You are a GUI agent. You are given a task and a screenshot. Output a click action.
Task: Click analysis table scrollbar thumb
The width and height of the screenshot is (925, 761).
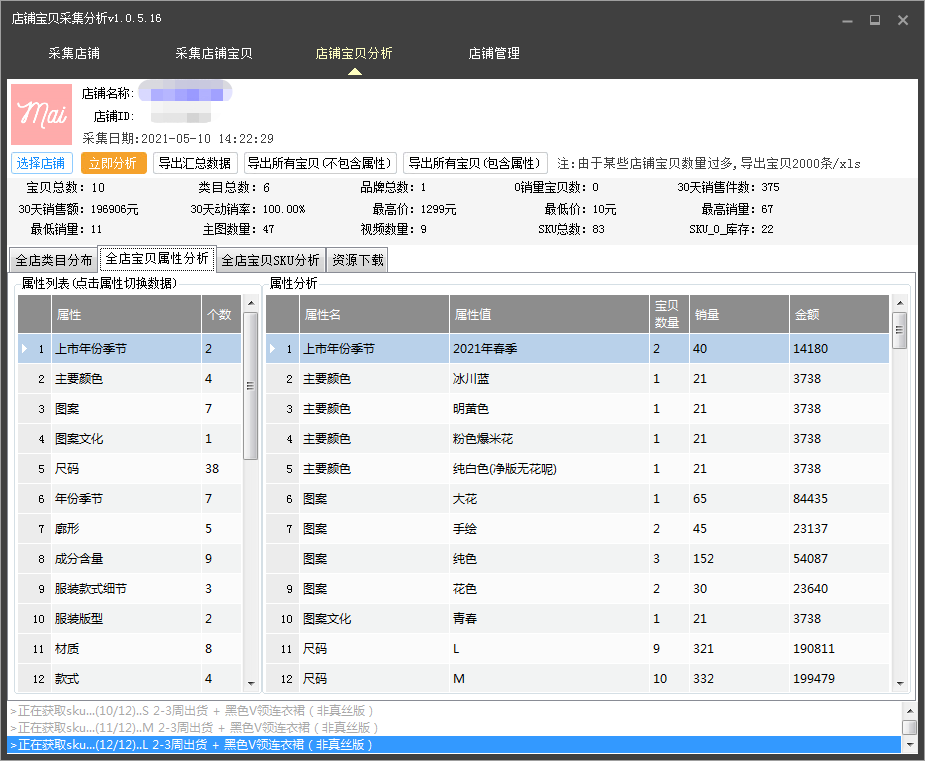[900, 330]
